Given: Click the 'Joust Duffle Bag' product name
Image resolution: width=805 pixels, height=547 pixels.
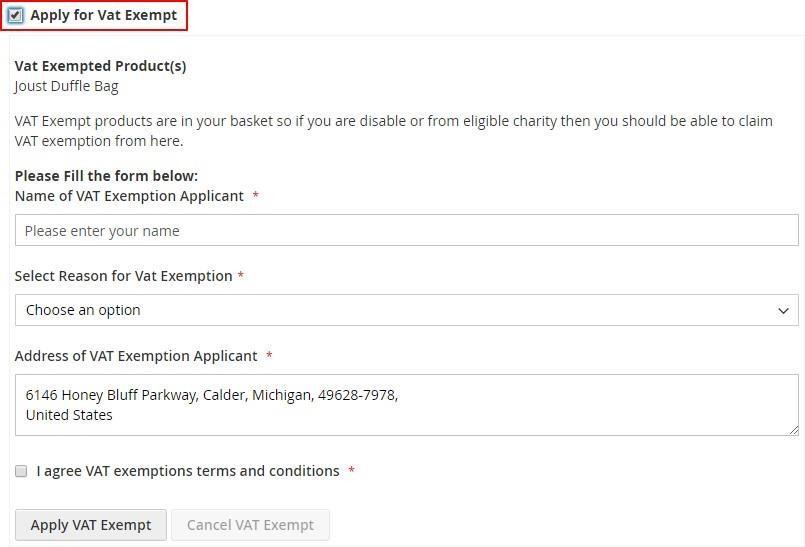Looking at the screenshot, I should 66,86.
